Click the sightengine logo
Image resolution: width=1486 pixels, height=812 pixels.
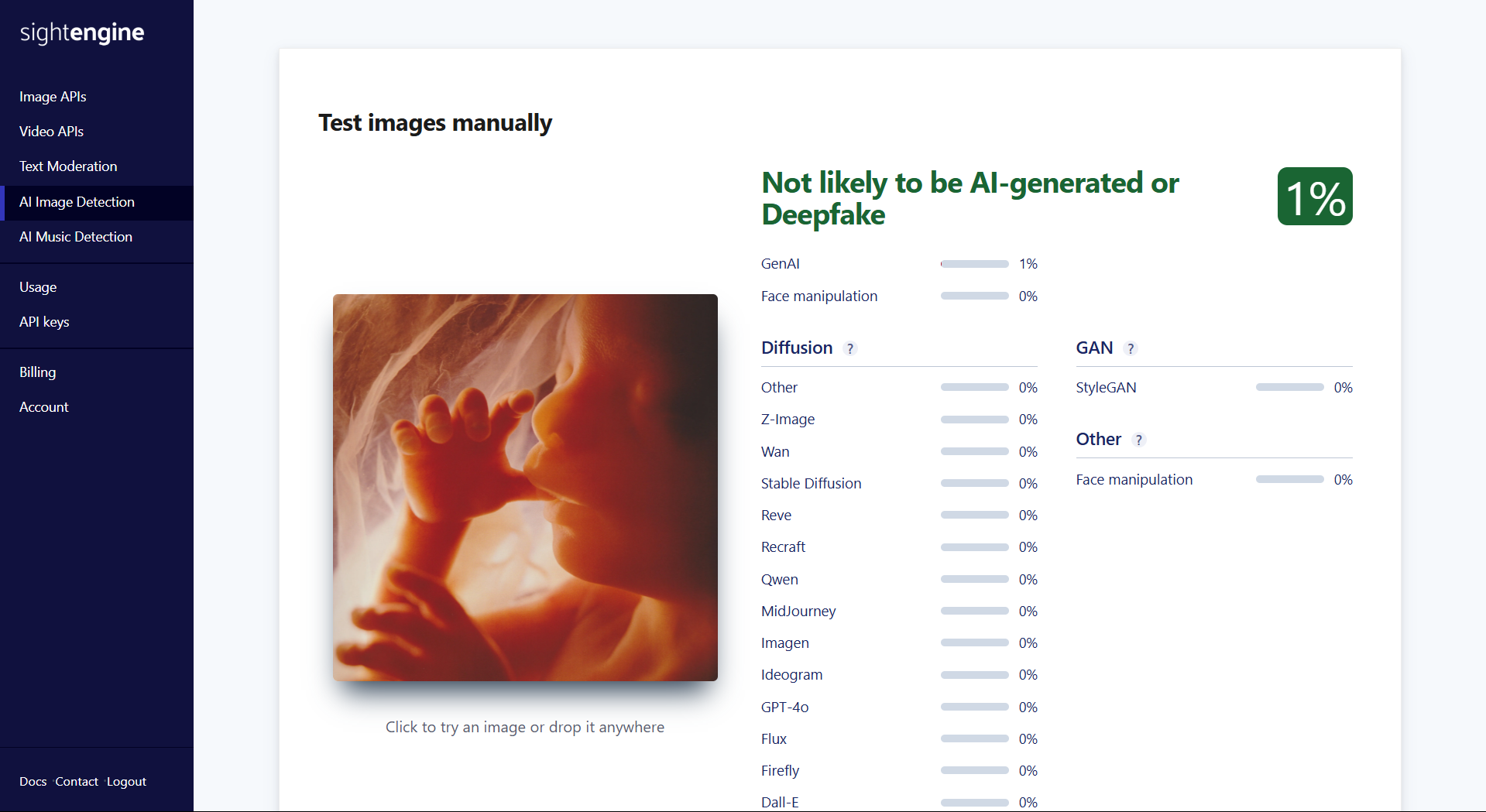point(82,33)
